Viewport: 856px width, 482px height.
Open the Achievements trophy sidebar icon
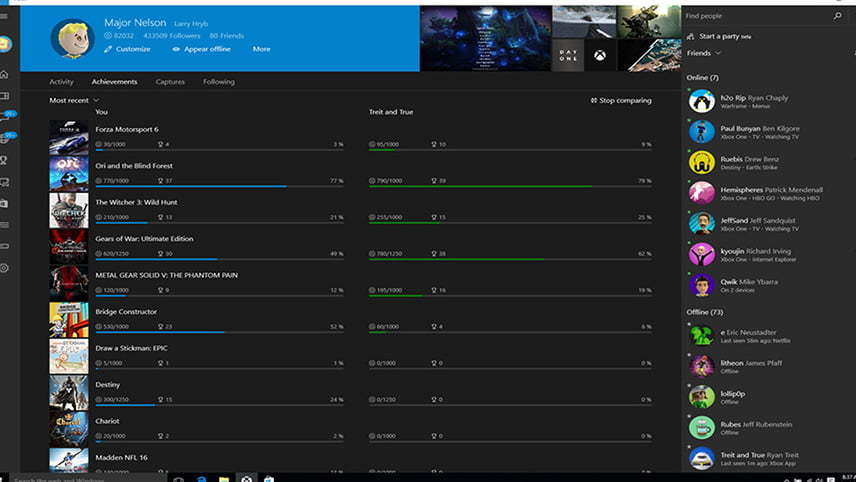click(x=4, y=160)
